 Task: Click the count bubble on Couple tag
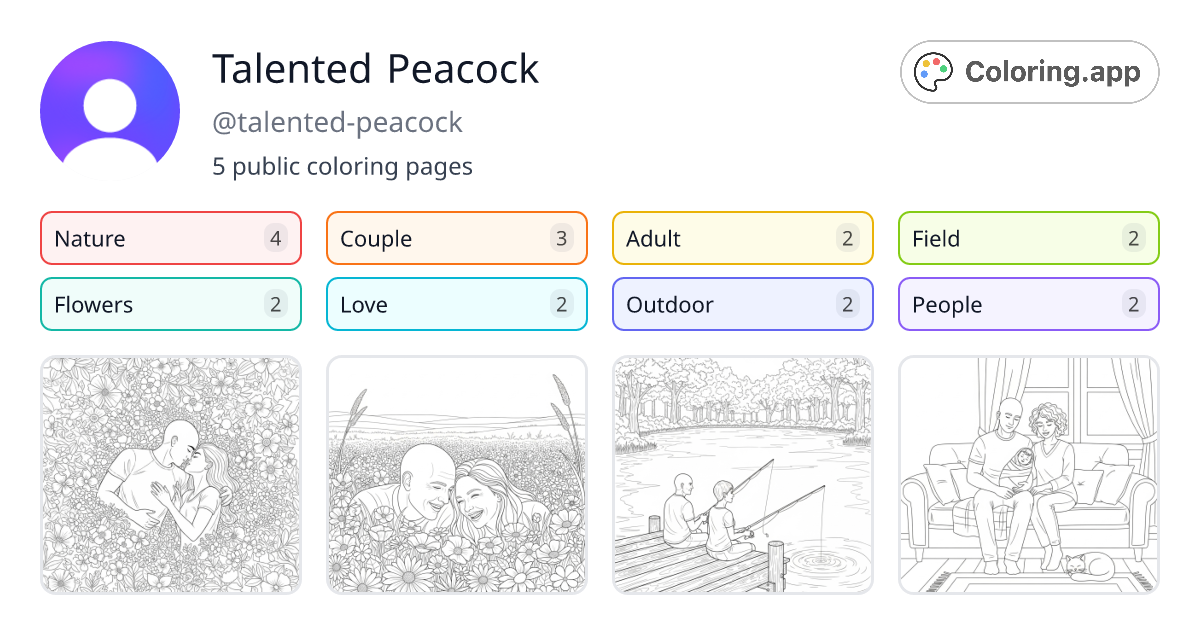point(561,238)
